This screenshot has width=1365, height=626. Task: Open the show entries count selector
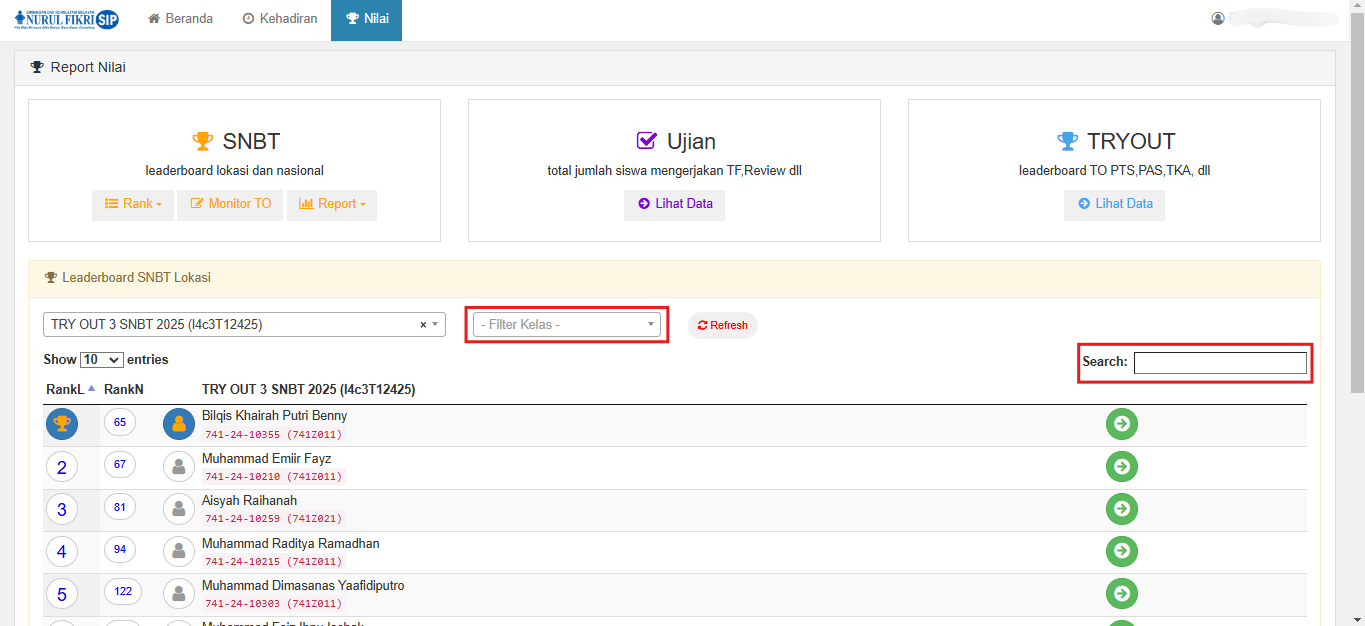[101, 359]
